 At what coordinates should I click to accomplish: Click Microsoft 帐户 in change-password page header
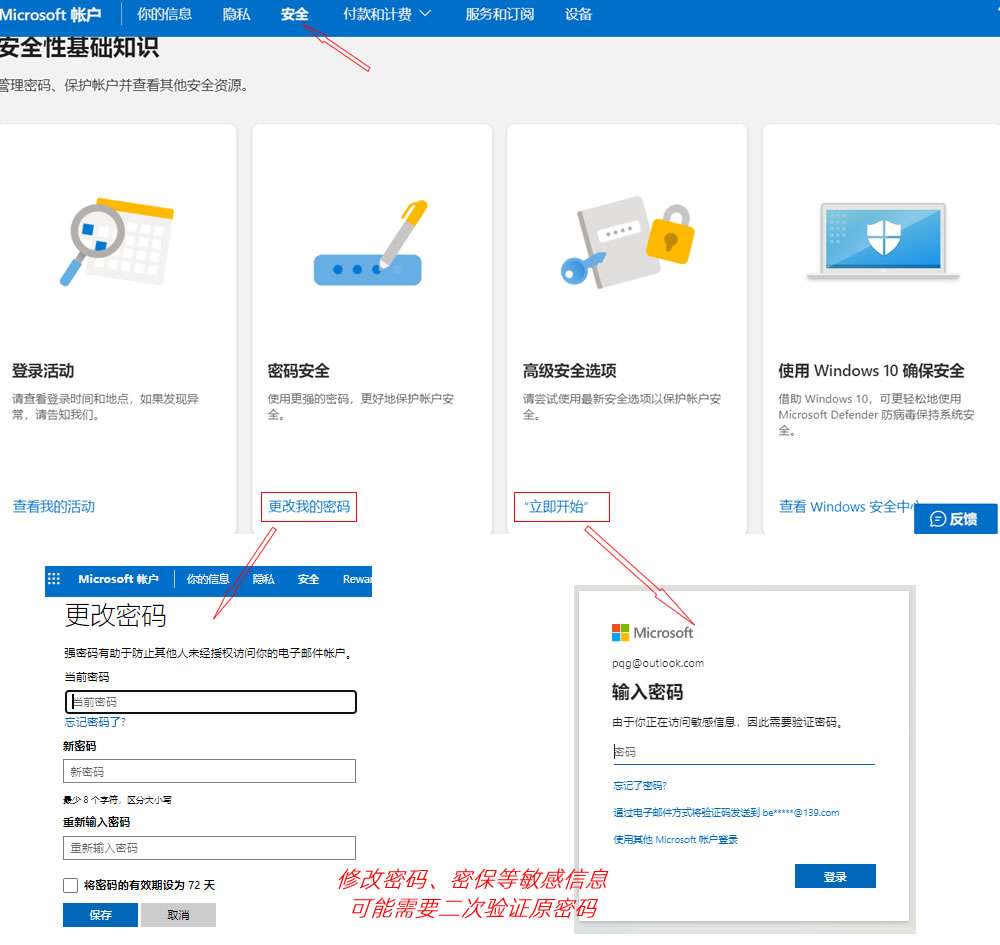(x=118, y=579)
